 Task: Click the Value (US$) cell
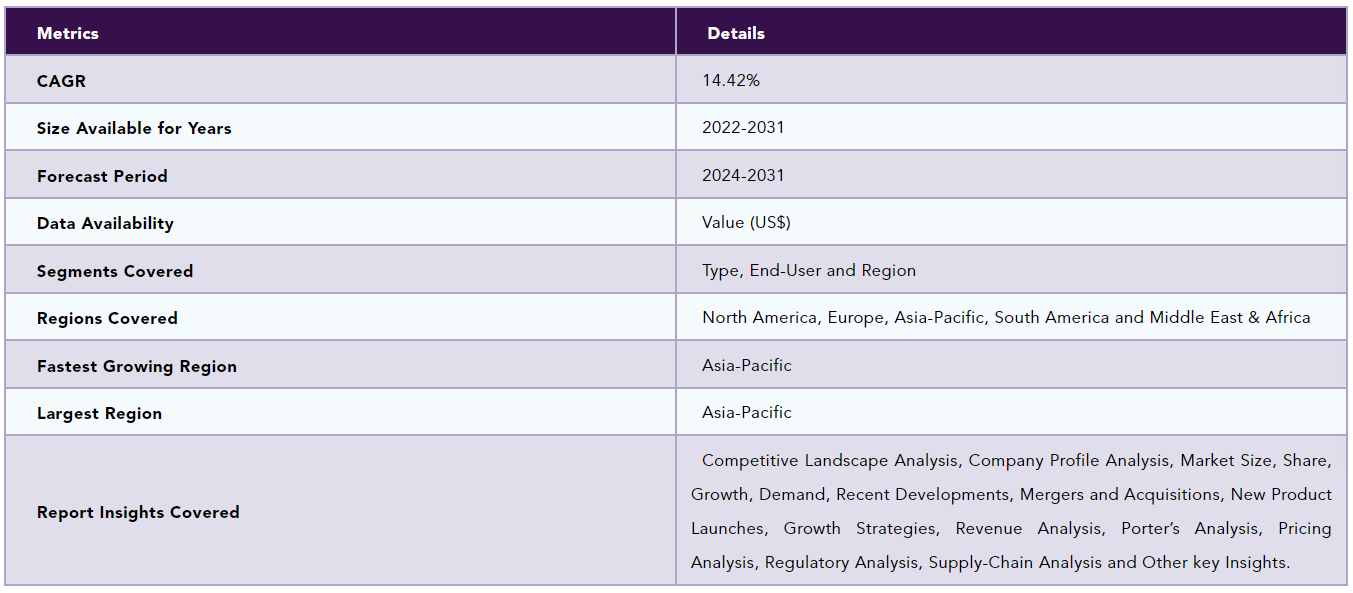point(746,222)
